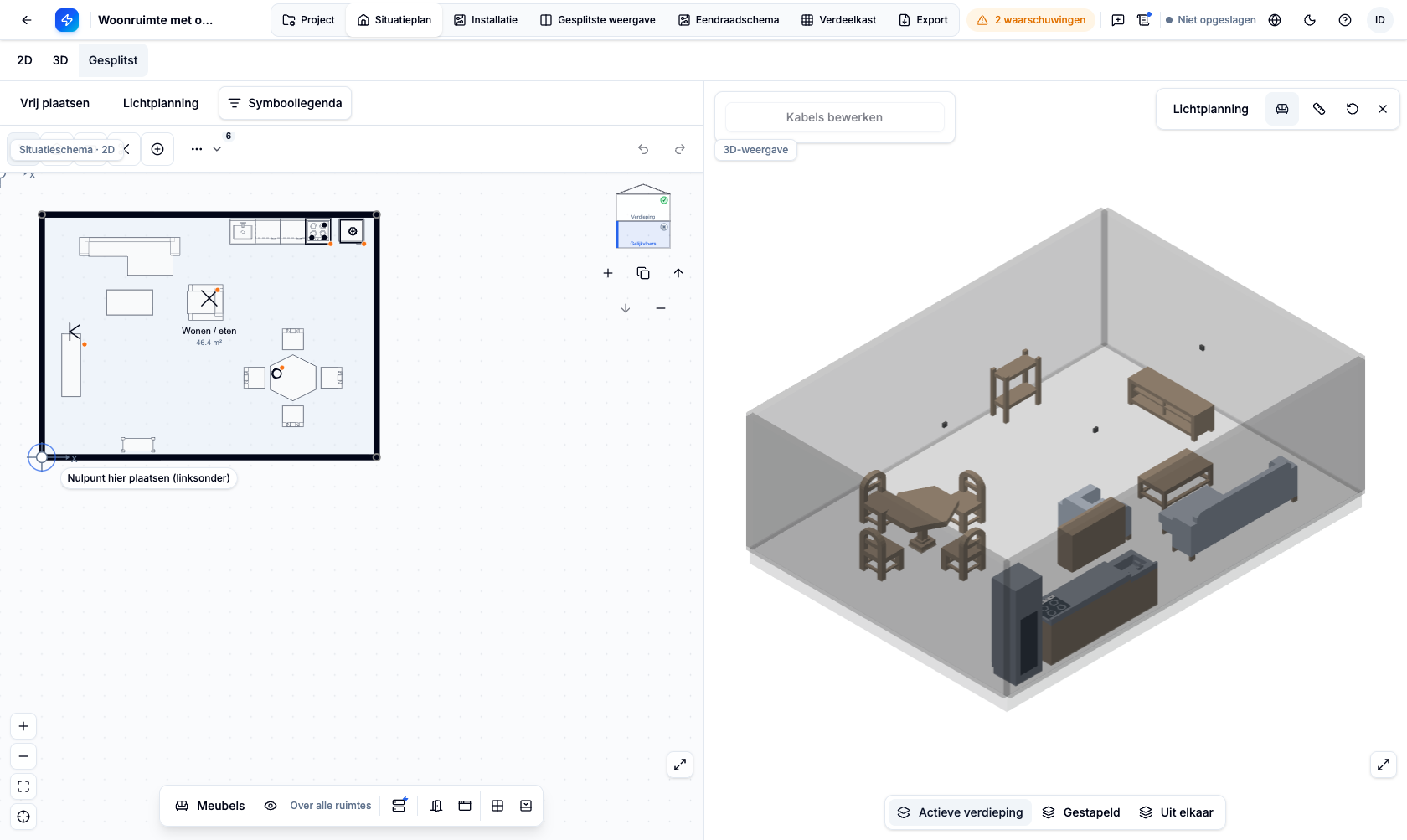This screenshot has height=840, width=1407.
Task: Open the Verdeelkast tab
Action: 838,20
